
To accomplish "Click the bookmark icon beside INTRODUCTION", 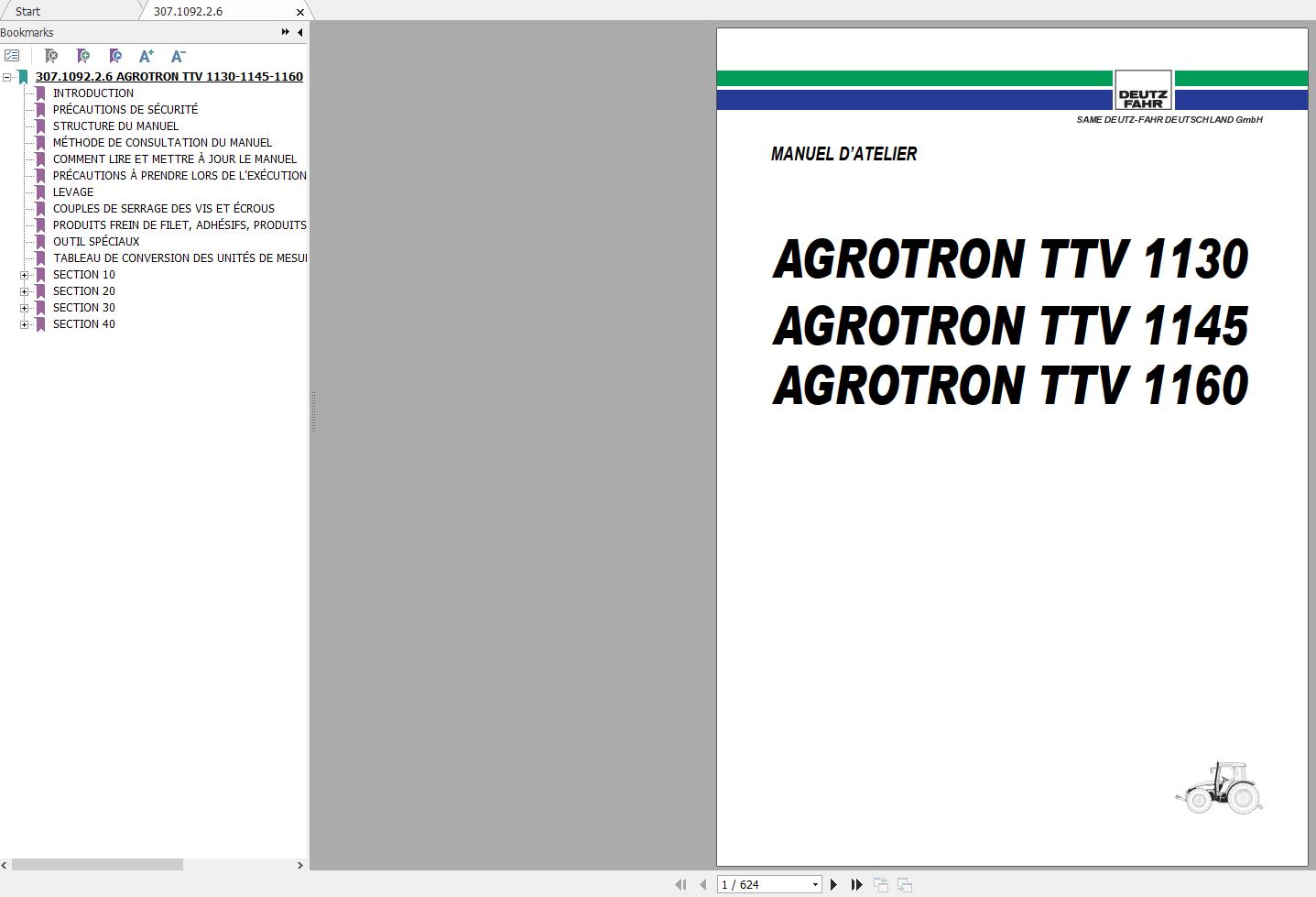I will pyautogui.click(x=40, y=93).
